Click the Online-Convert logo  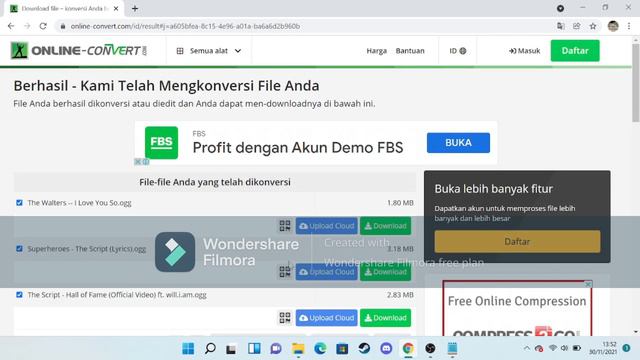pyautogui.click(x=79, y=51)
